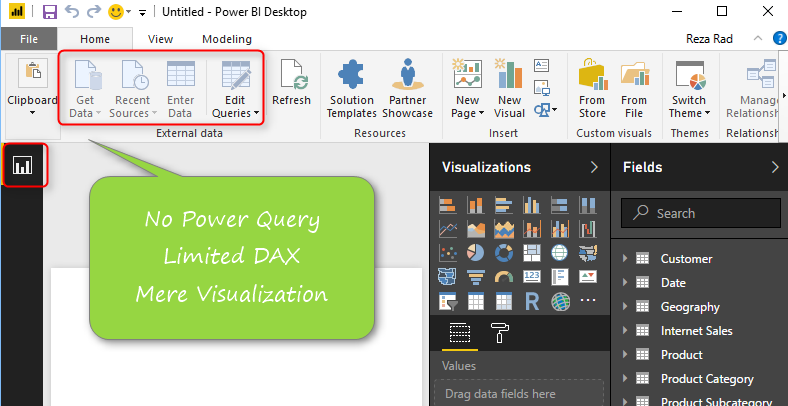This screenshot has height=406, width=788.
Task: Select the Gauge visual
Action: point(504,277)
